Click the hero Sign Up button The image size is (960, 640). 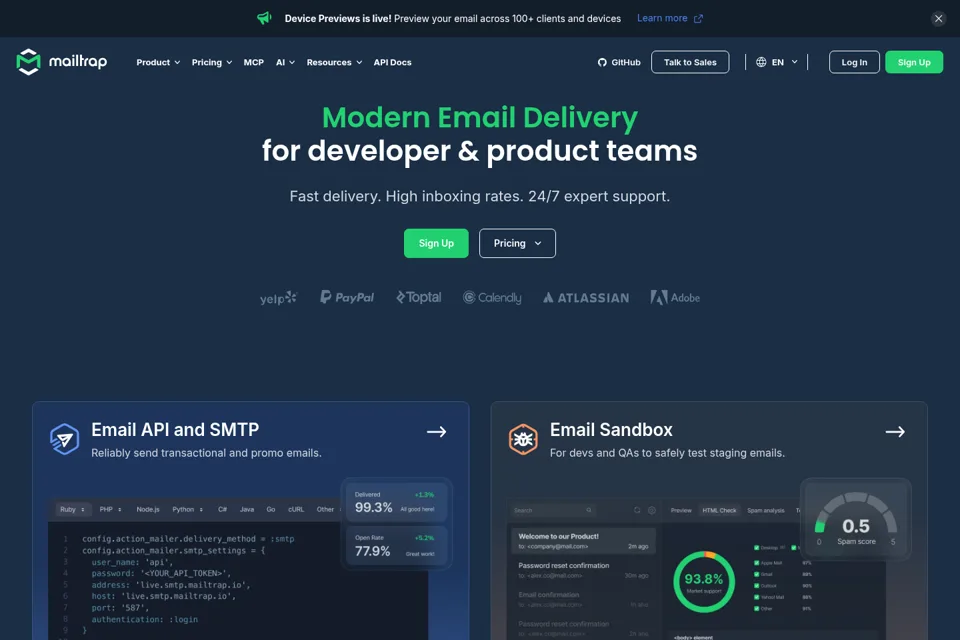436,243
